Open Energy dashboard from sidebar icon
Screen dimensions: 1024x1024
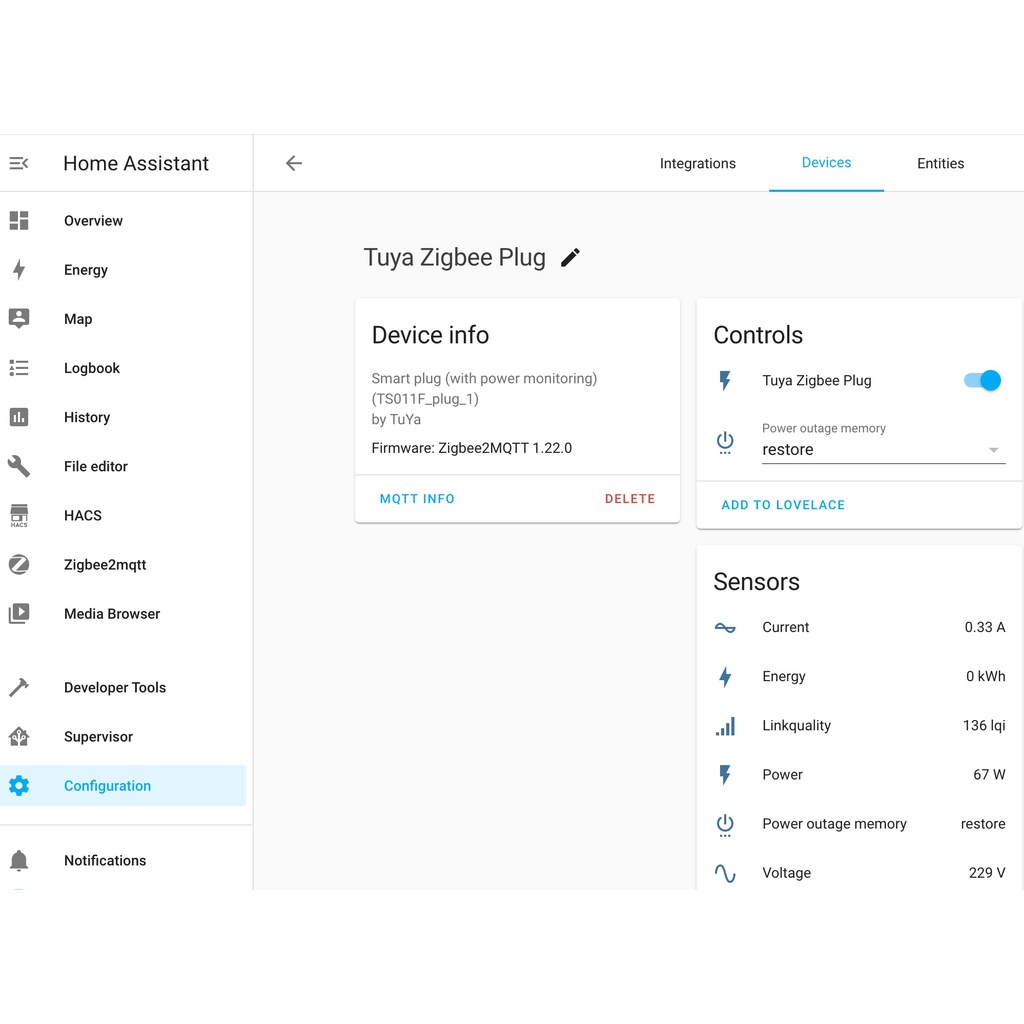coord(19,270)
